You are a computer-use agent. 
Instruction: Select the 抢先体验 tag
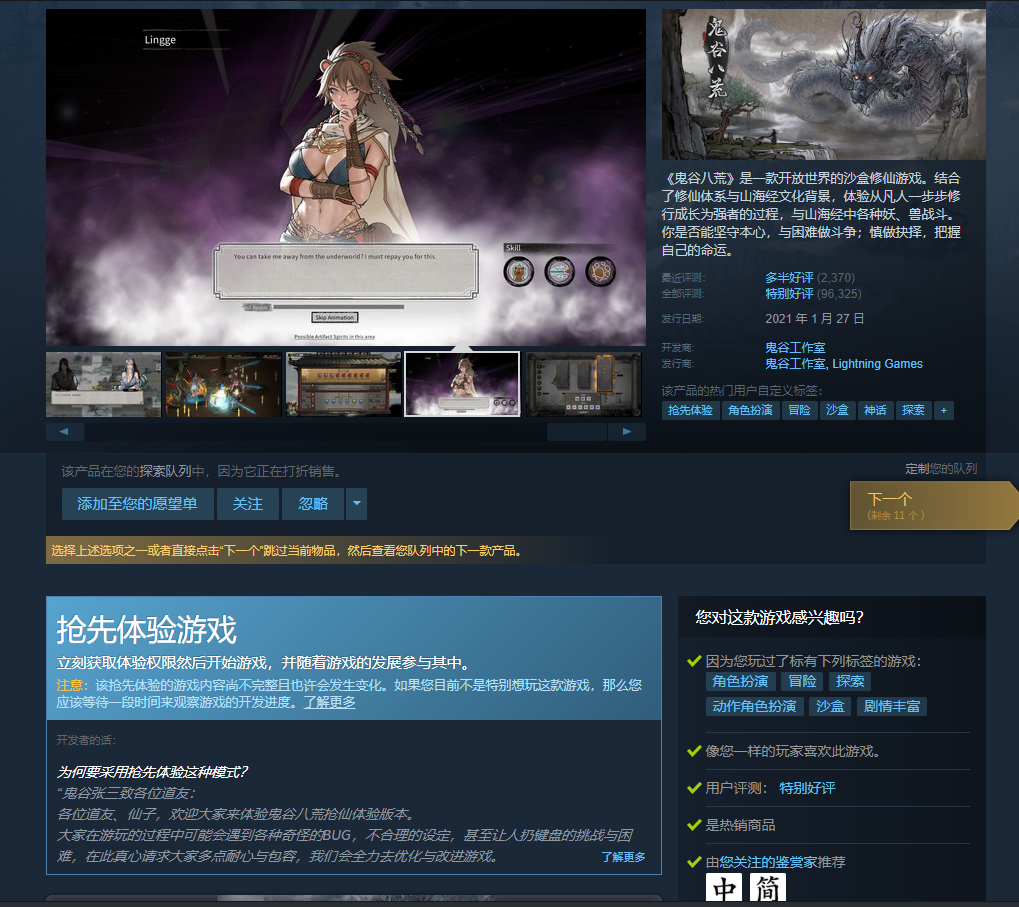[x=690, y=411]
